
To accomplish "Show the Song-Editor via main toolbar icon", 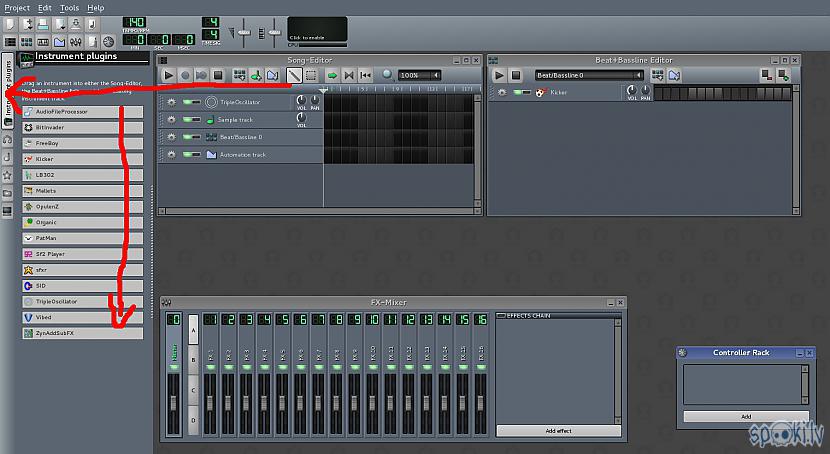I will point(10,41).
